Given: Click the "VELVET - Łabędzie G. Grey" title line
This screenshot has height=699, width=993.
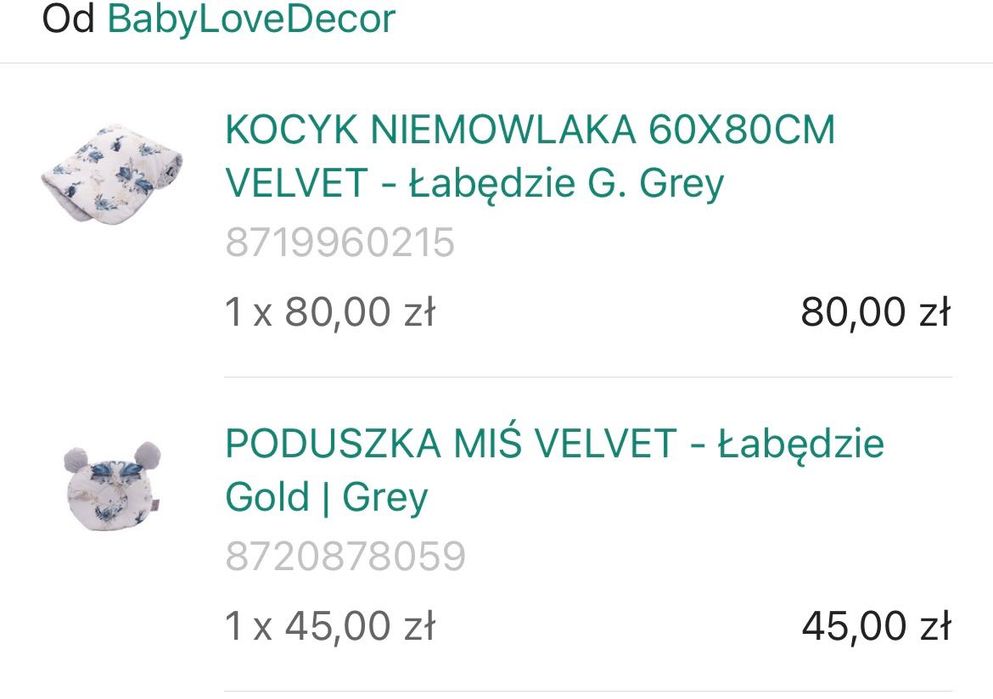Looking at the screenshot, I should pyautogui.click(x=474, y=184).
